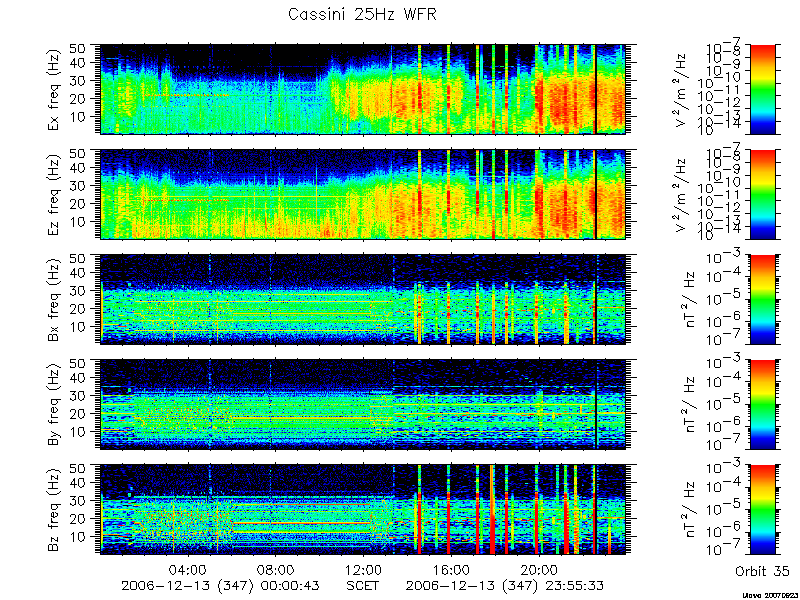Screen dimensions: 800x600
Task: Click the 12:00 time axis label
Action: click(363, 569)
